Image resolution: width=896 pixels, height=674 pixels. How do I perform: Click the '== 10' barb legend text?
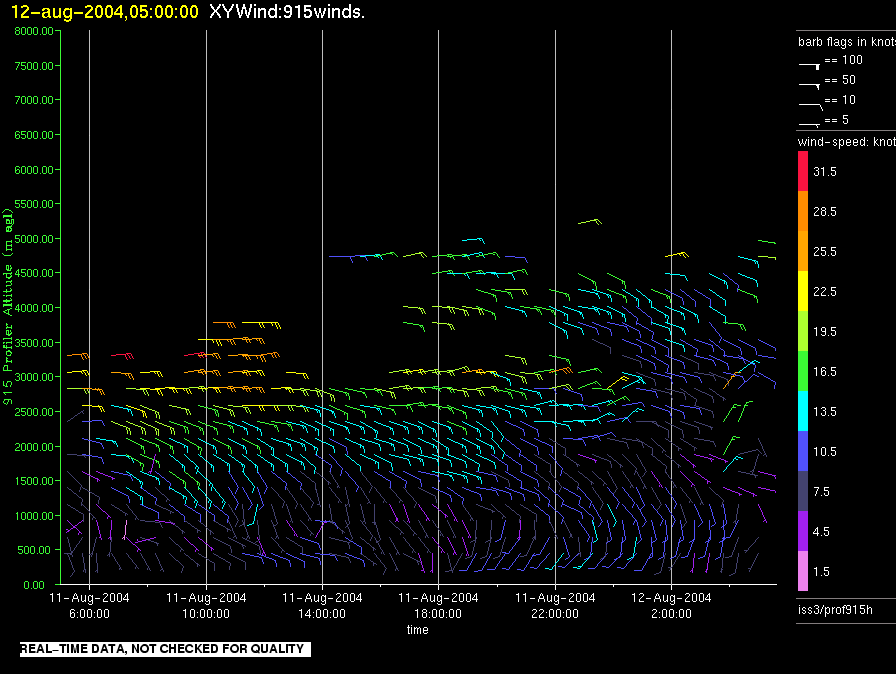click(x=840, y=100)
